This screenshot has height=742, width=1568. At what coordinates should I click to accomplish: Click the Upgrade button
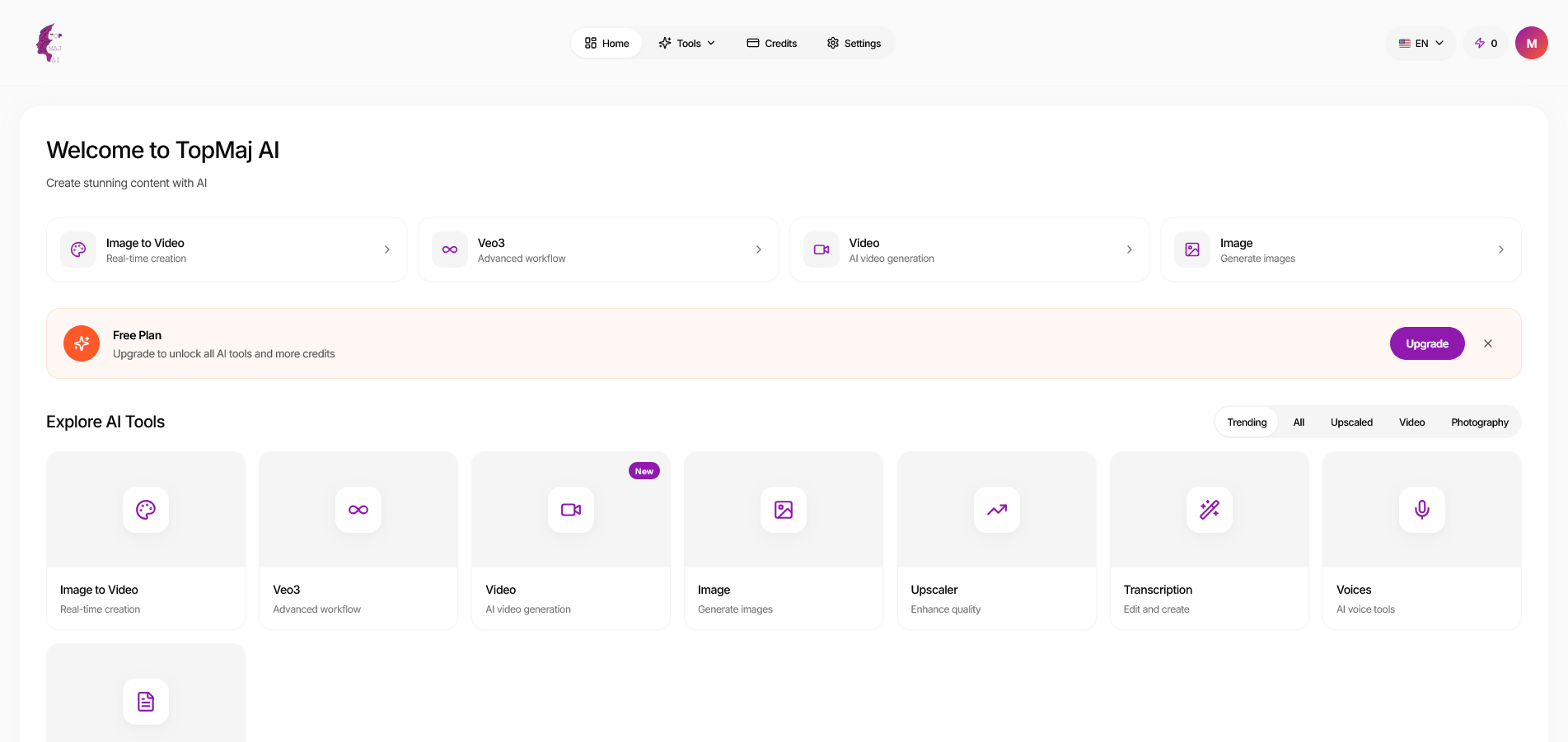(x=1426, y=343)
